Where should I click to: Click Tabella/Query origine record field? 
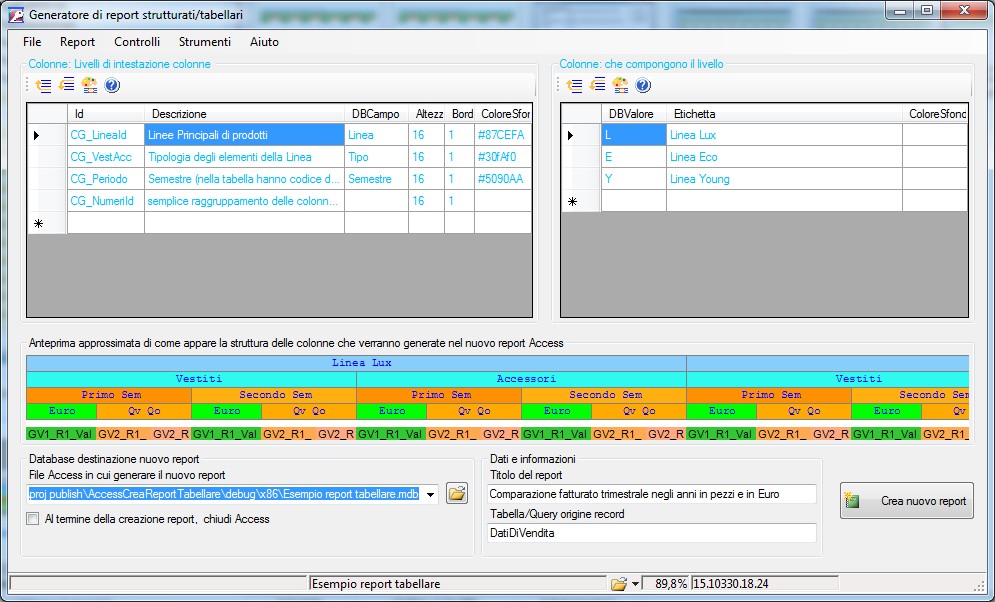point(652,533)
